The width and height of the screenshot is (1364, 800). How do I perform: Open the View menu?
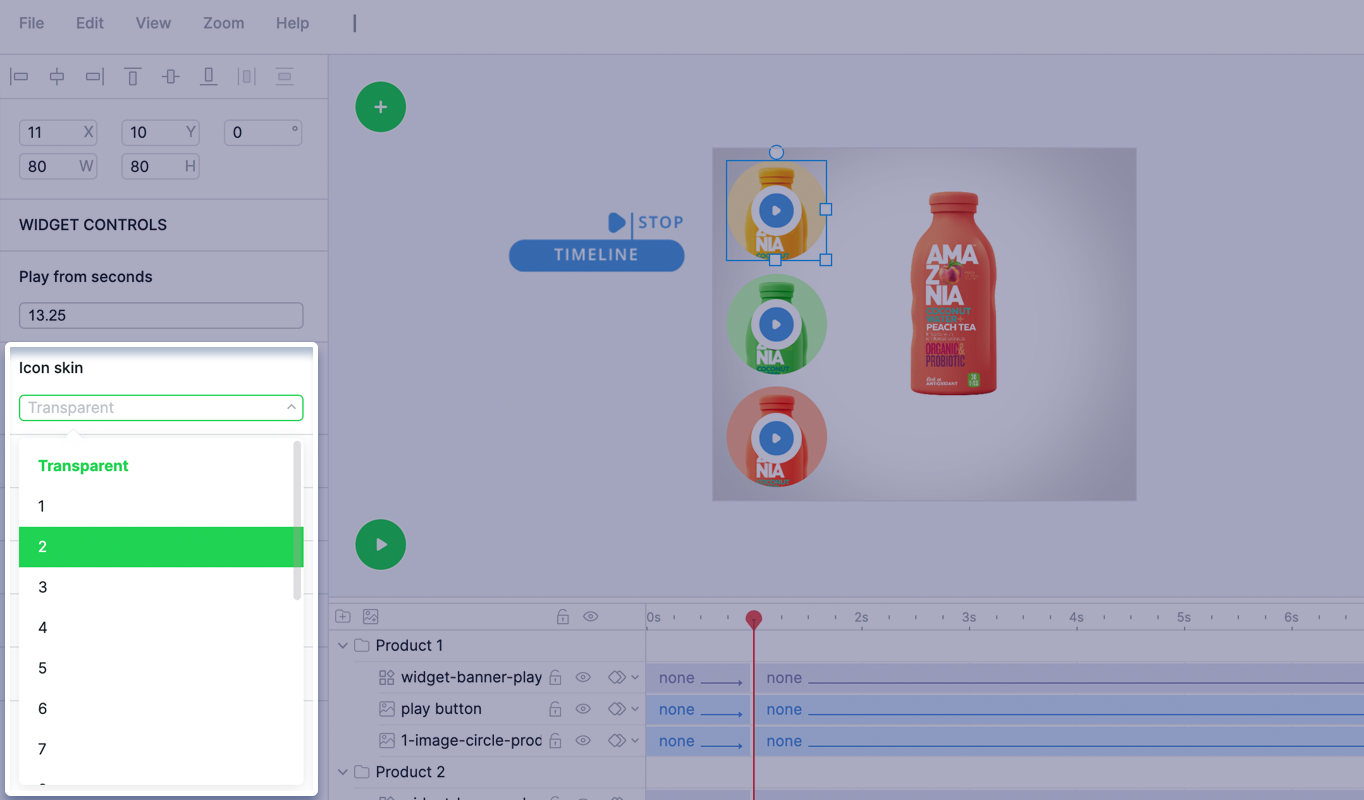tap(153, 23)
